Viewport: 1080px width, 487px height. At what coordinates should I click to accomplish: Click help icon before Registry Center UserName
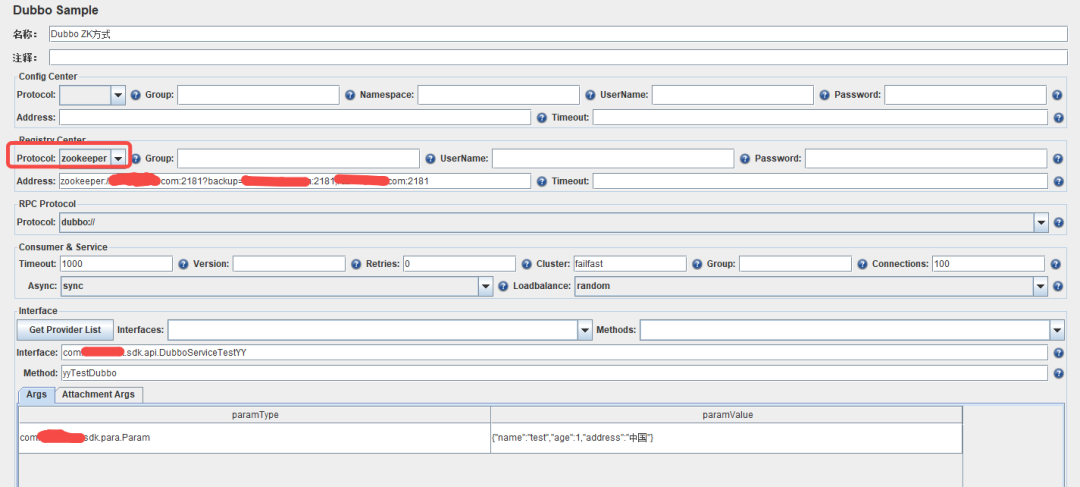tap(430, 158)
